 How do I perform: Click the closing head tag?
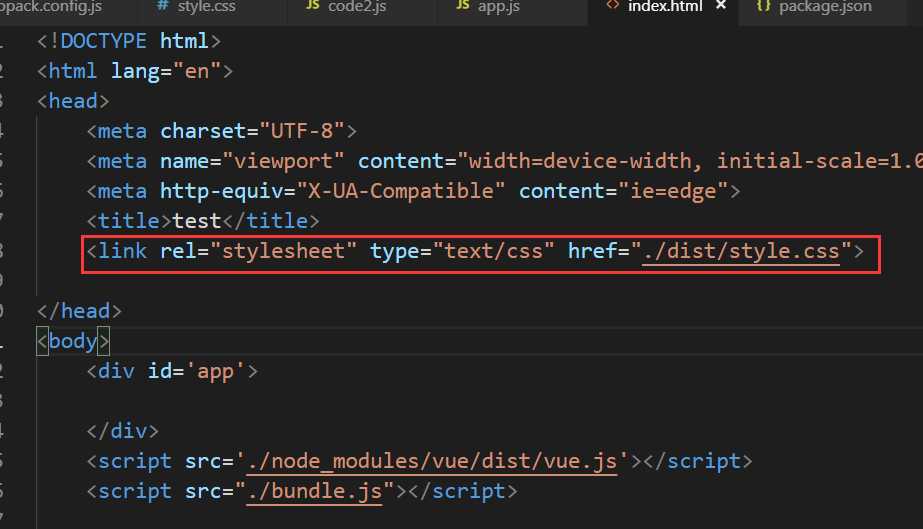pos(80,311)
